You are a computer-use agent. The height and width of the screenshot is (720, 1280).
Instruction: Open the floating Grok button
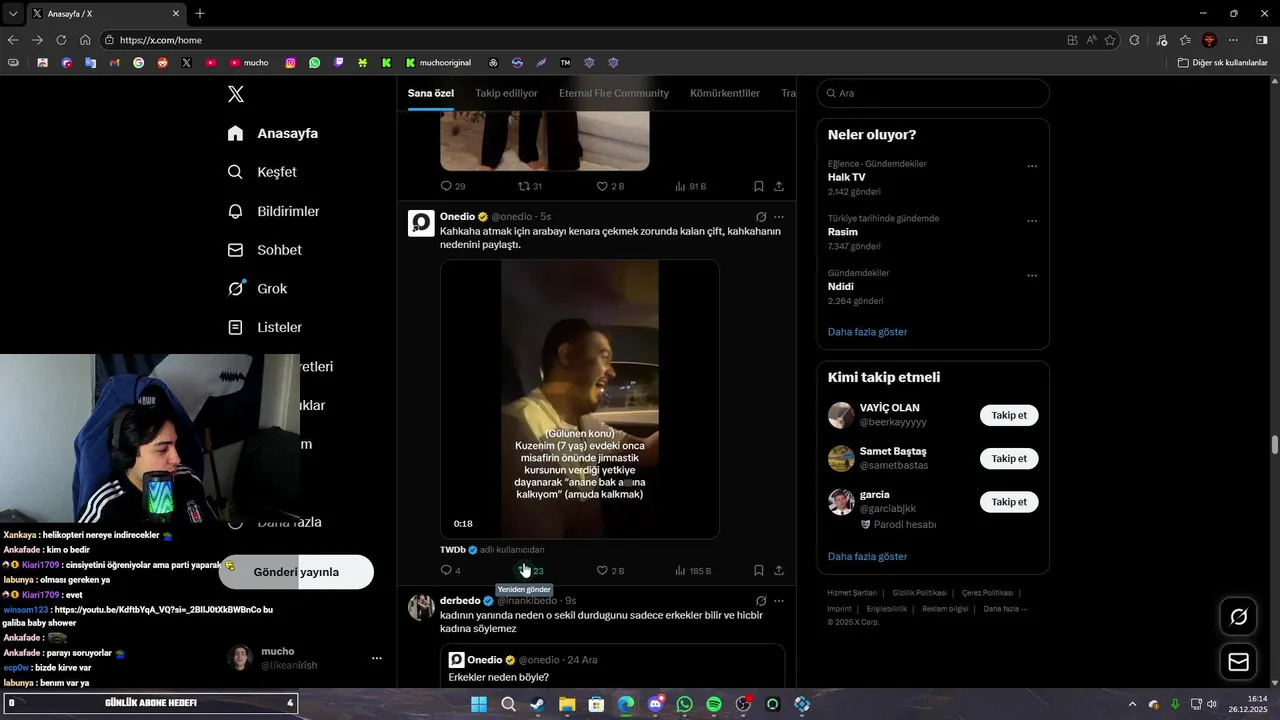pos(1238,617)
